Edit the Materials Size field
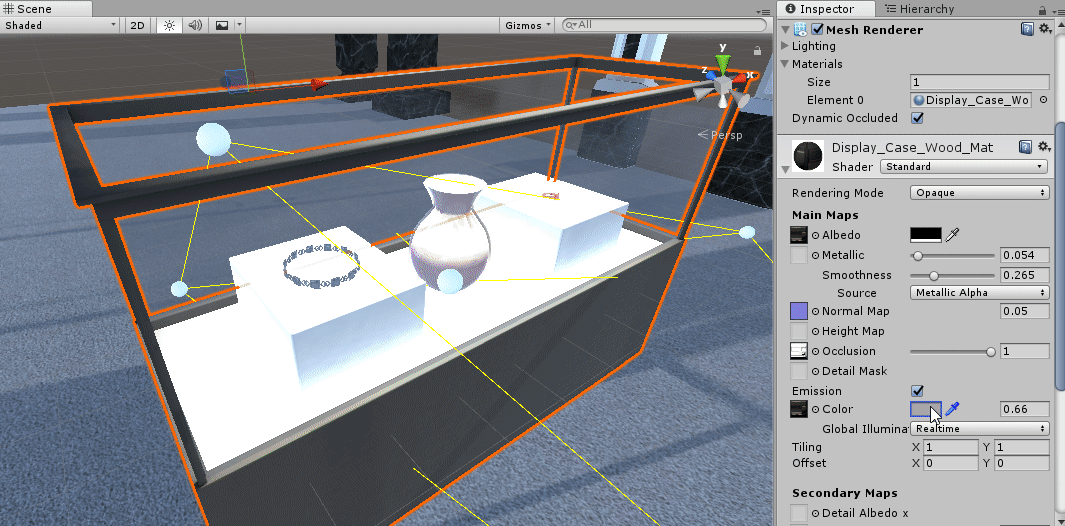The height and width of the screenshot is (526, 1065). coord(979,82)
